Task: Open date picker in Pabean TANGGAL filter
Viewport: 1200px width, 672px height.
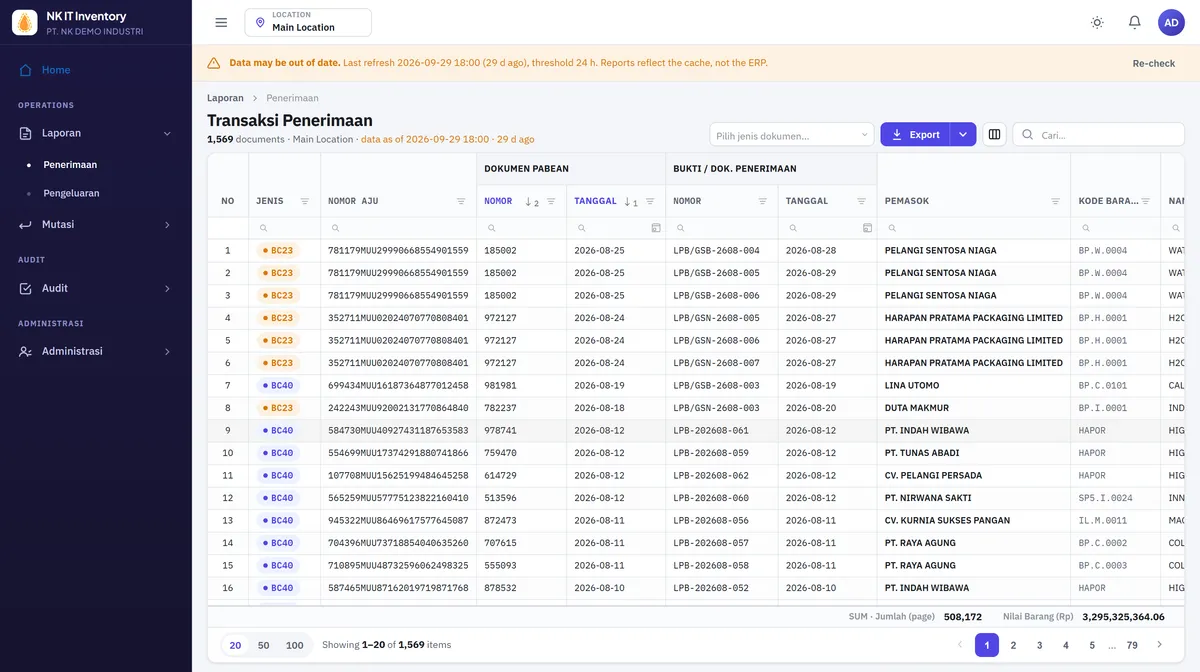Action: [656, 228]
